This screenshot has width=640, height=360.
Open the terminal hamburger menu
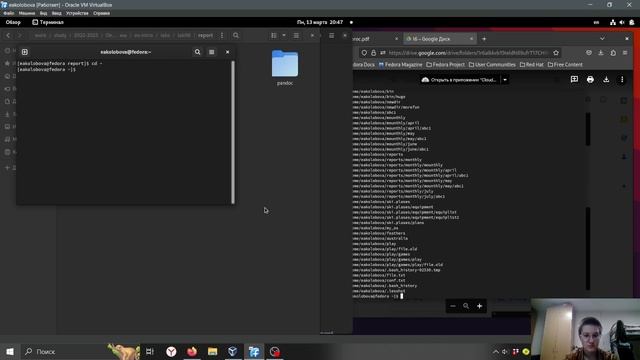(211, 52)
